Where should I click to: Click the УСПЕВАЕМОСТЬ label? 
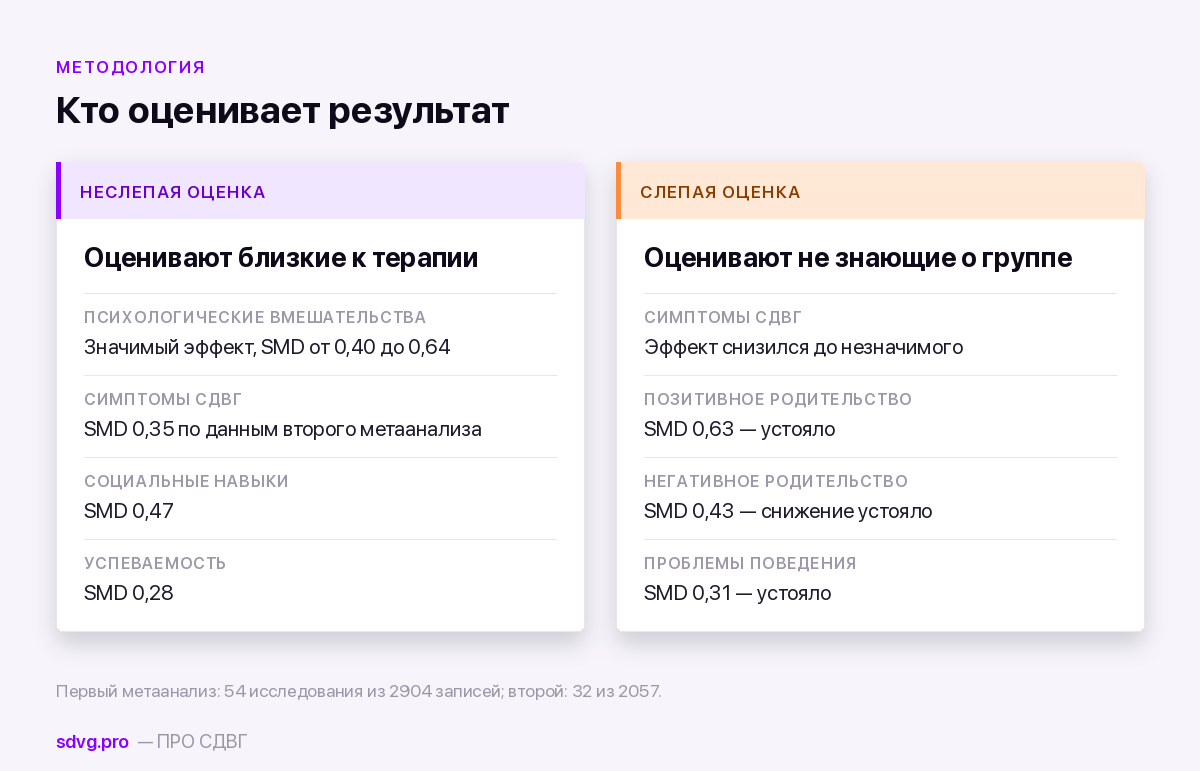point(155,564)
